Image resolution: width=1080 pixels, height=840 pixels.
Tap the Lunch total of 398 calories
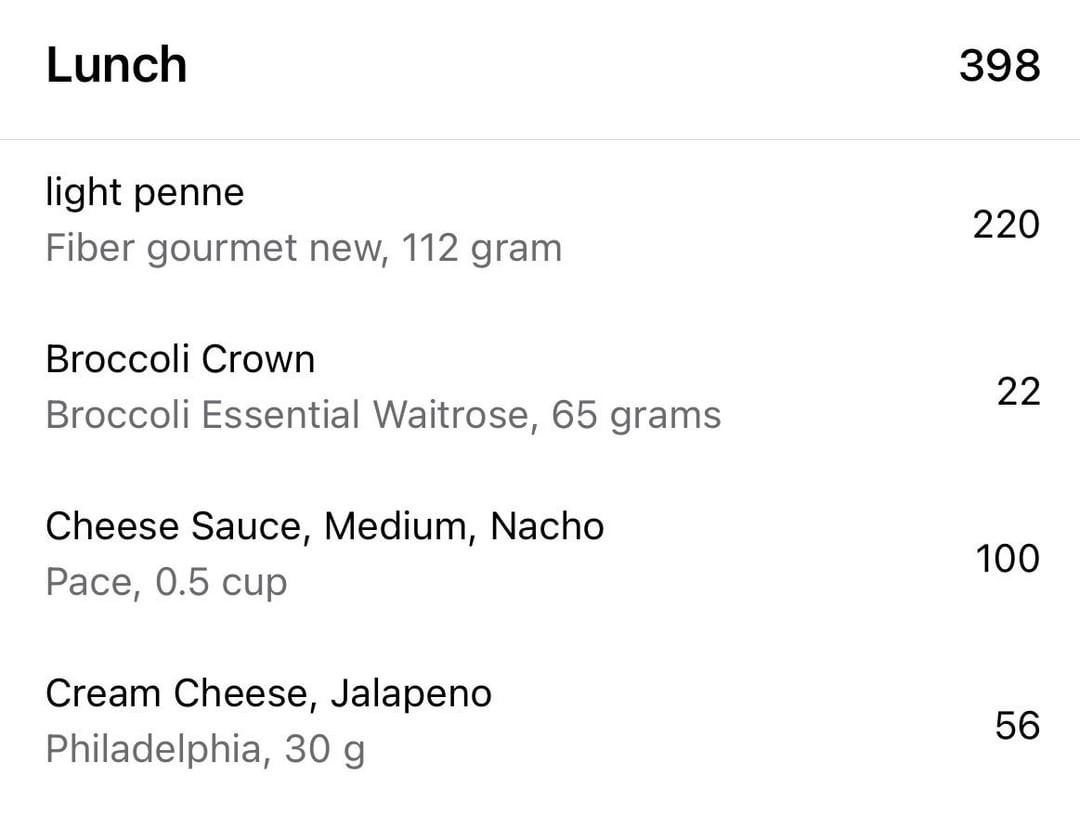[x=999, y=66]
